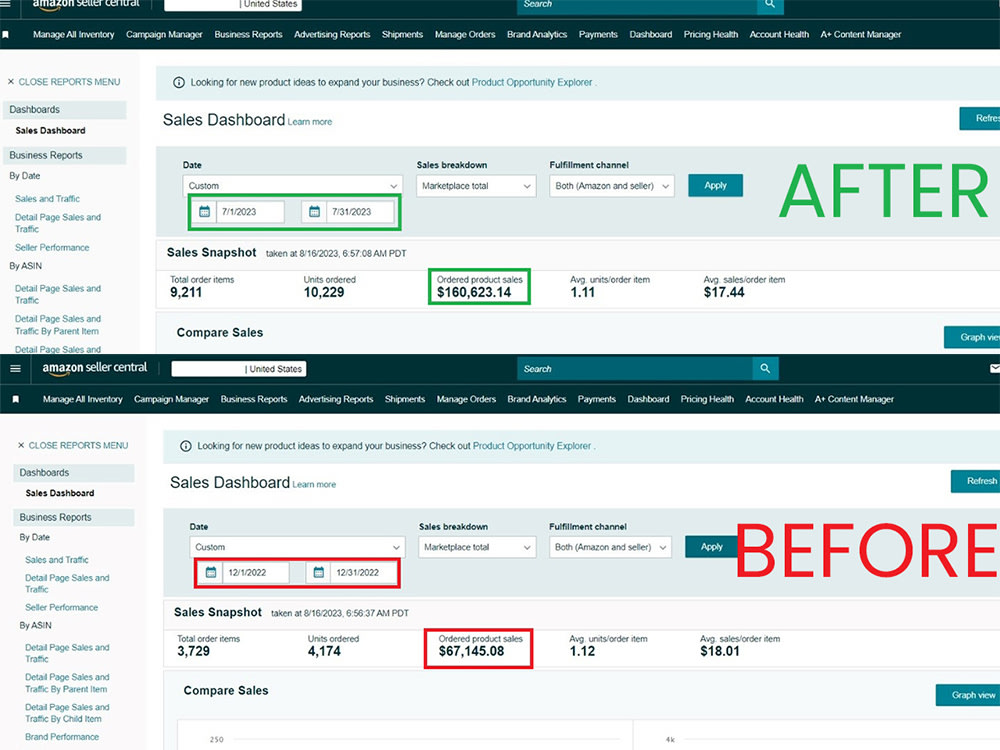Viewport: 1000px width, 750px height.
Task: Open Manage Orders in AFTER nav
Action: pos(465,34)
